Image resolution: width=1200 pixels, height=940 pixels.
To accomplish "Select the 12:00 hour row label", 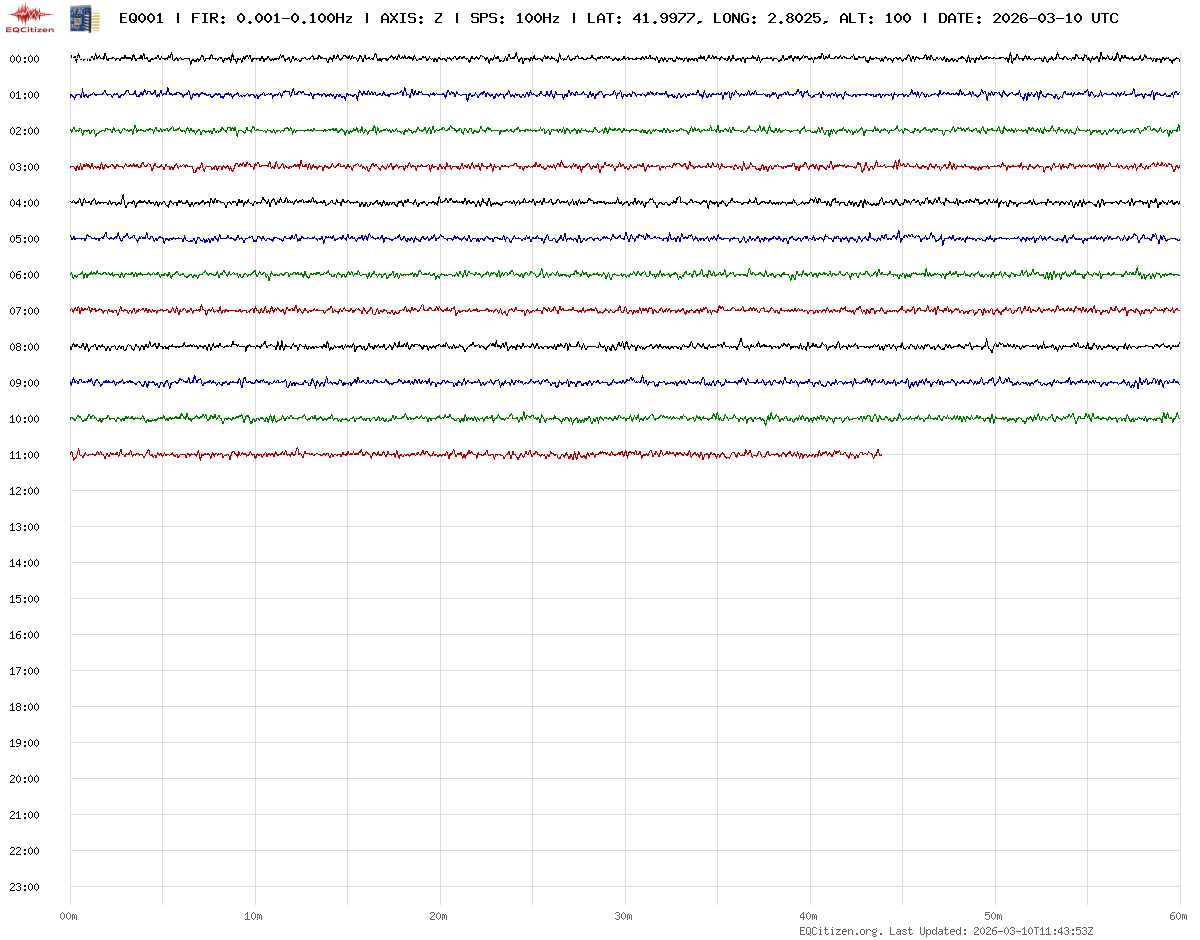I will pos(24,491).
